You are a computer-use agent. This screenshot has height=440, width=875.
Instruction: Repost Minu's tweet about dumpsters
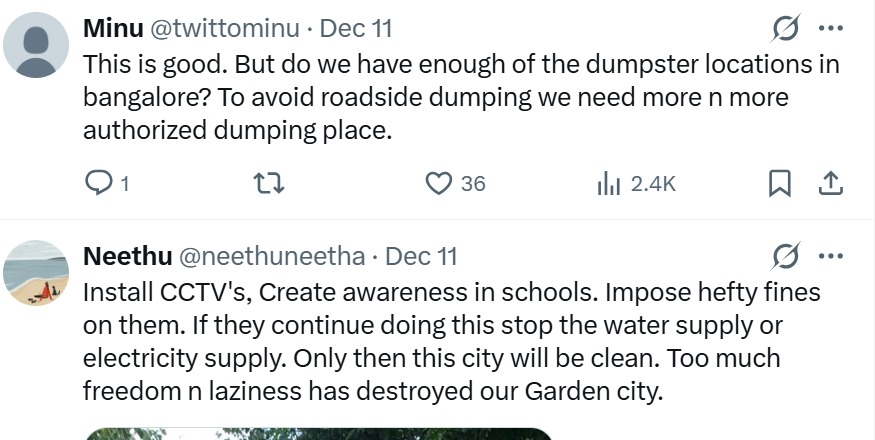(x=268, y=183)
